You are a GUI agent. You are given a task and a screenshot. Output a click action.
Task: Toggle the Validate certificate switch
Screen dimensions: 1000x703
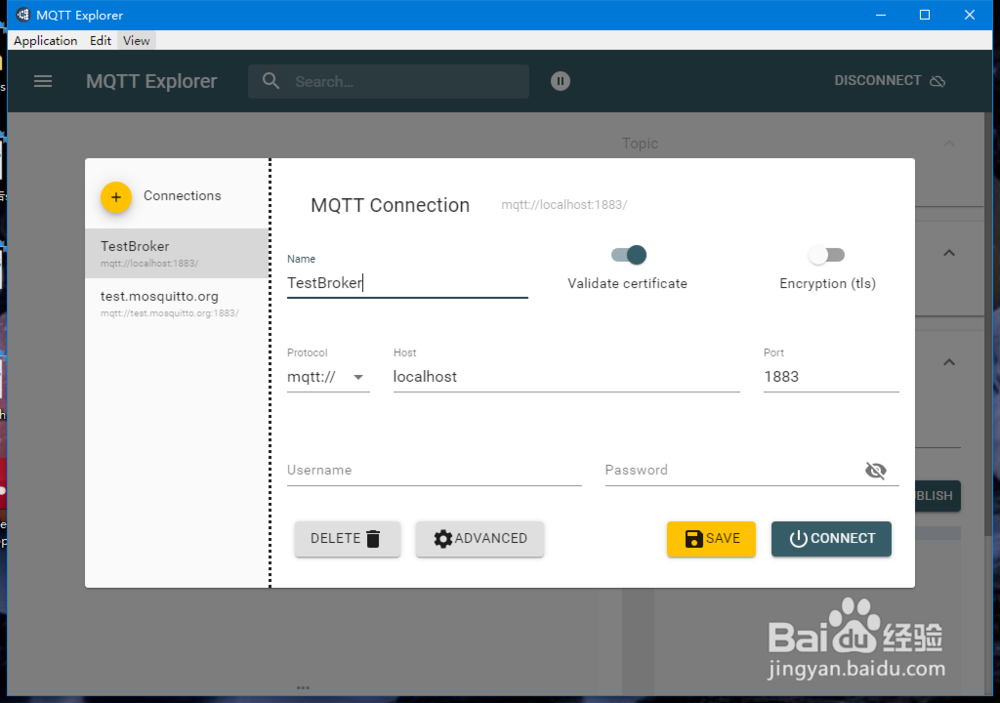(x=628, y=255)
